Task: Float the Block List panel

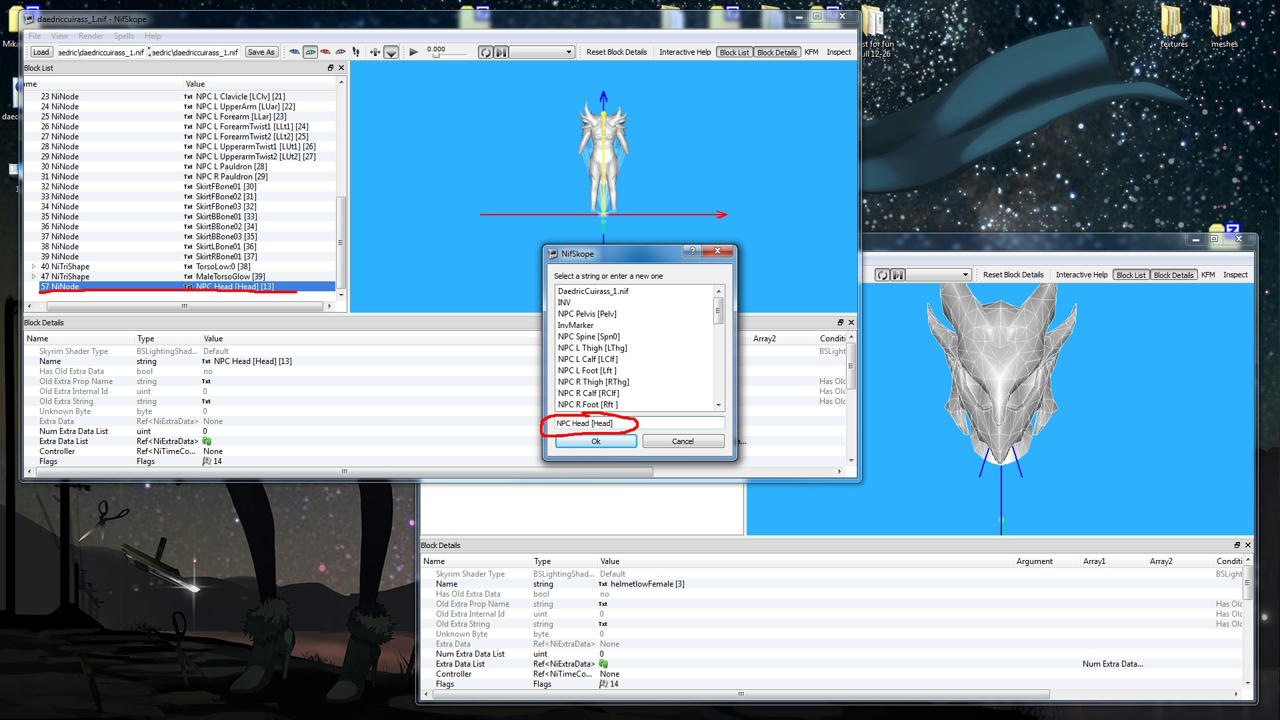Action: coord(331,68)
